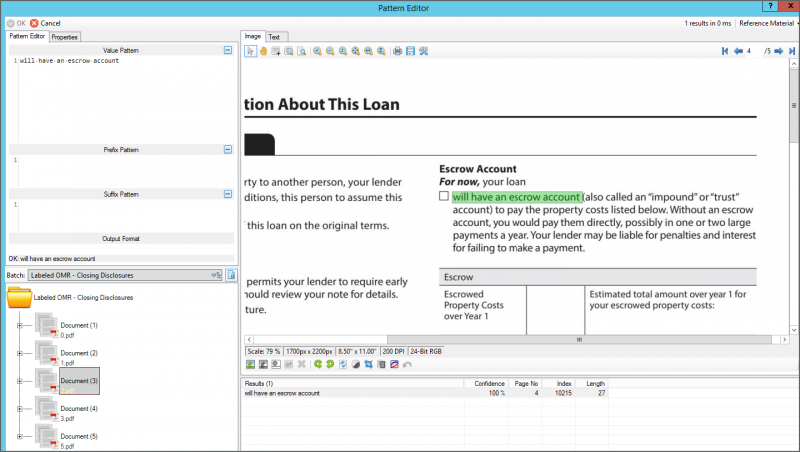Screen dimensions: 800x452
Task: Toggle the invert contrast circle icon
Action: (356, 364)
